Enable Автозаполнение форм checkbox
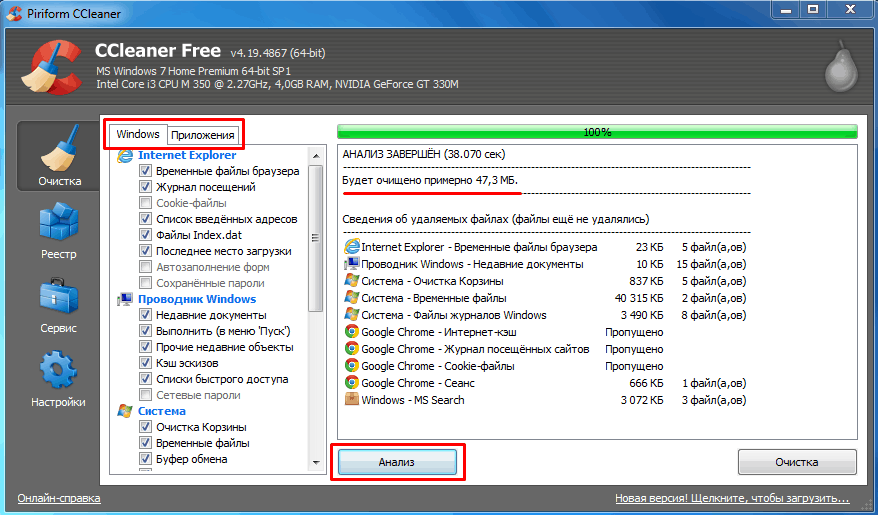This screenshot has height=515, width=878. (146, 267)
